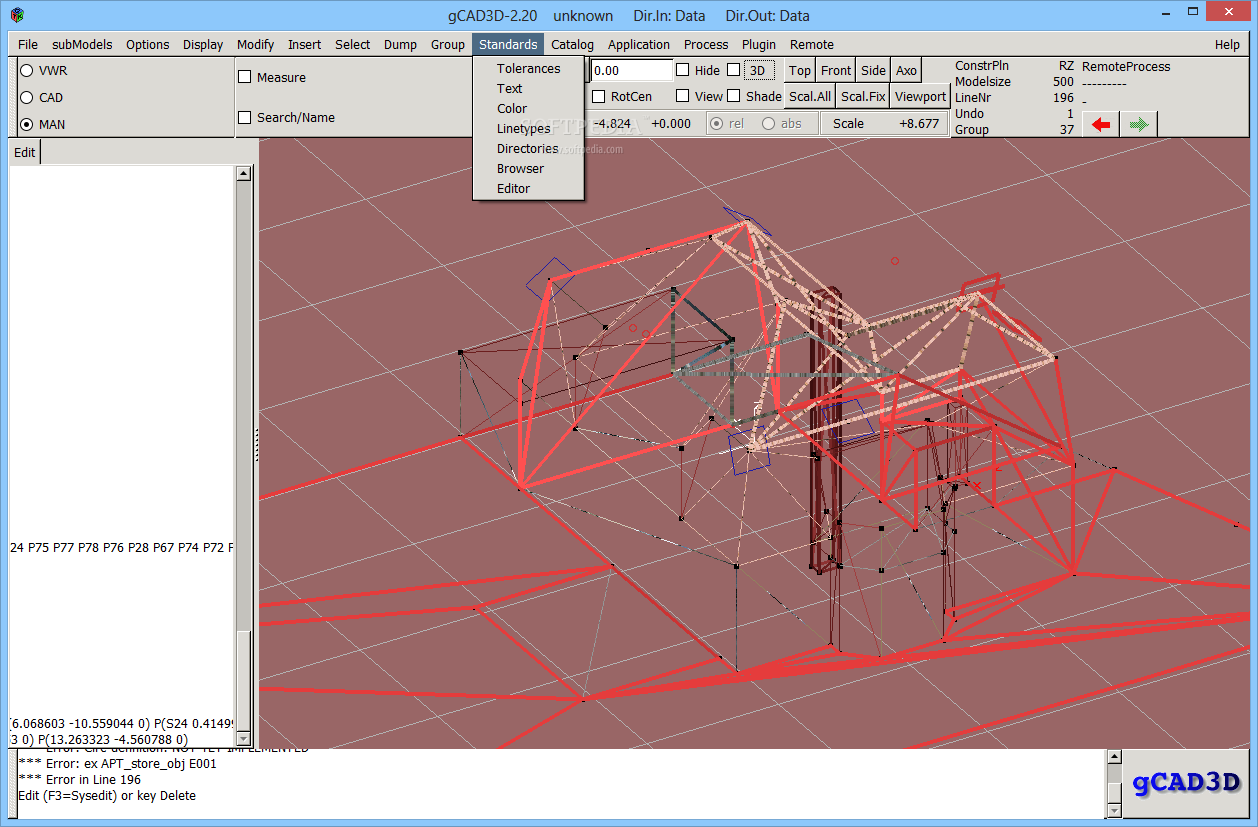Open the Help menu
1258x827 pixels.
(x=1227, y=44)
